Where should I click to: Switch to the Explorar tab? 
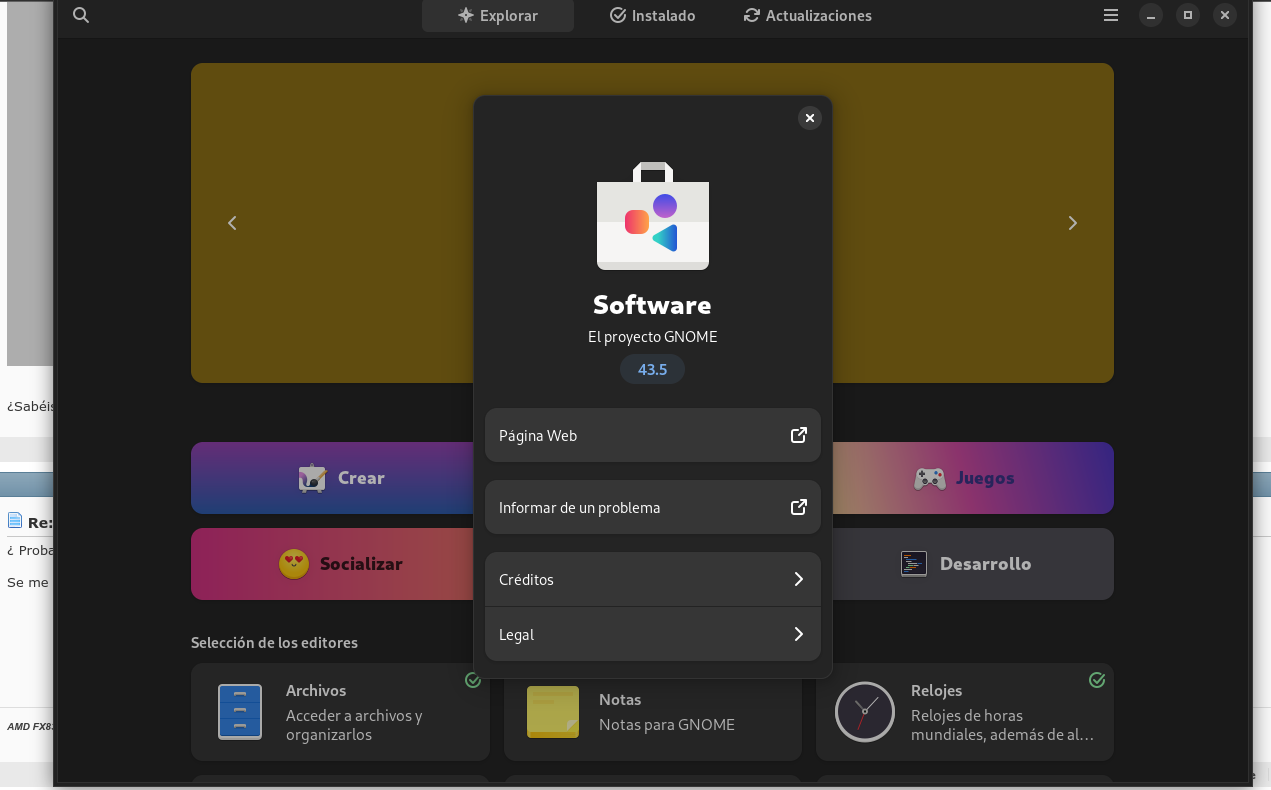(x=498, y=16)
